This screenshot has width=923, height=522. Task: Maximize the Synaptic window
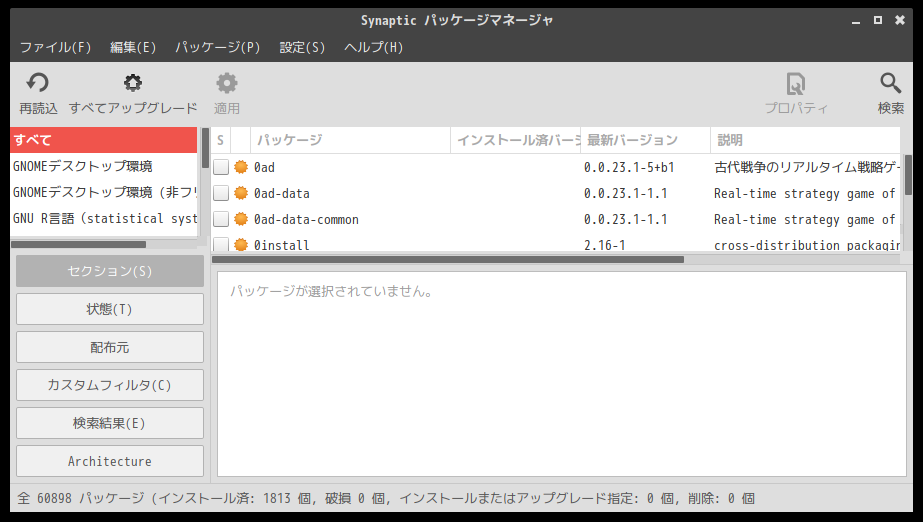(878, 20)
